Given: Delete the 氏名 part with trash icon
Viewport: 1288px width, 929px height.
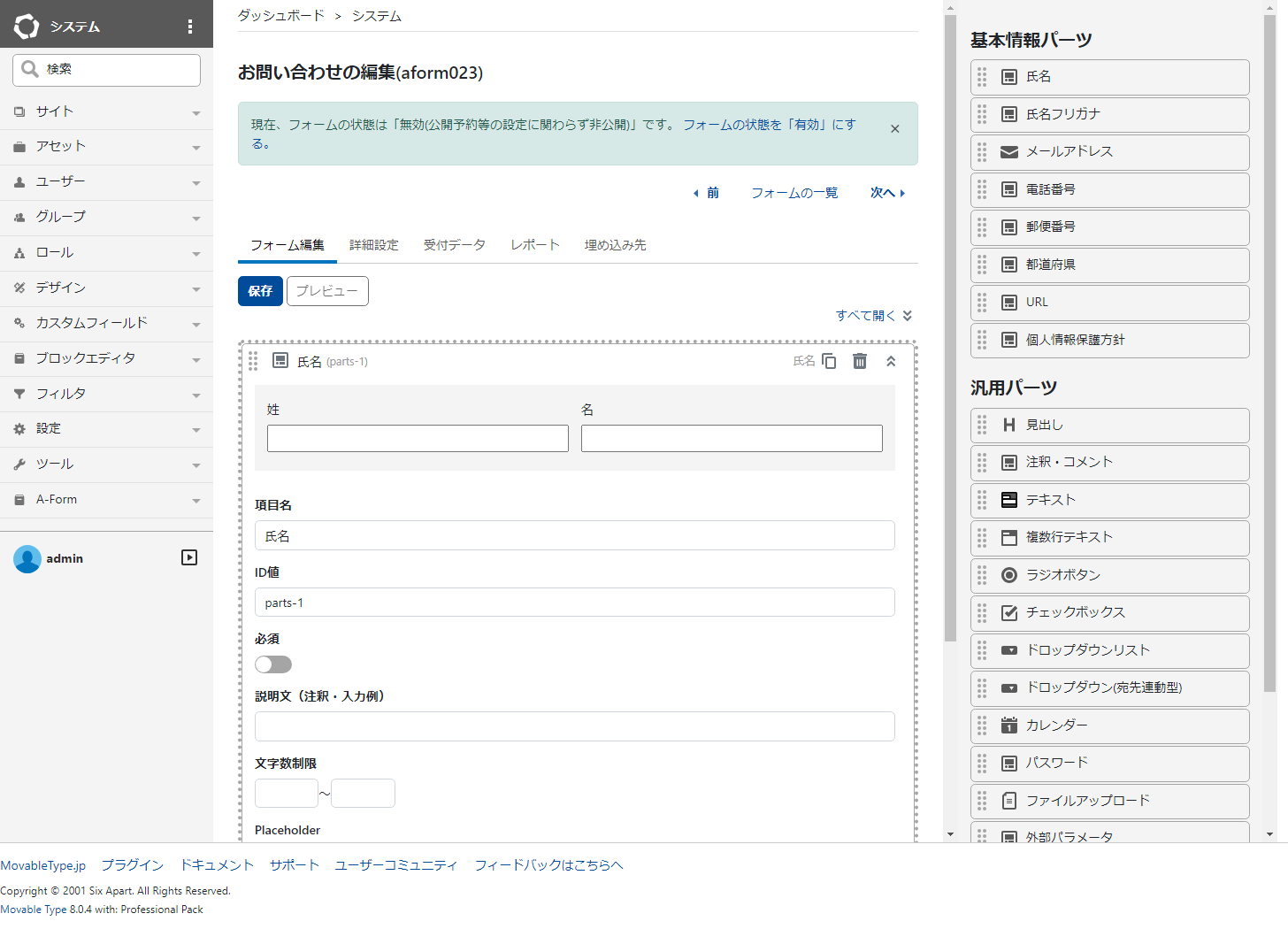Looking at the screenshot, I should (859, 361).
